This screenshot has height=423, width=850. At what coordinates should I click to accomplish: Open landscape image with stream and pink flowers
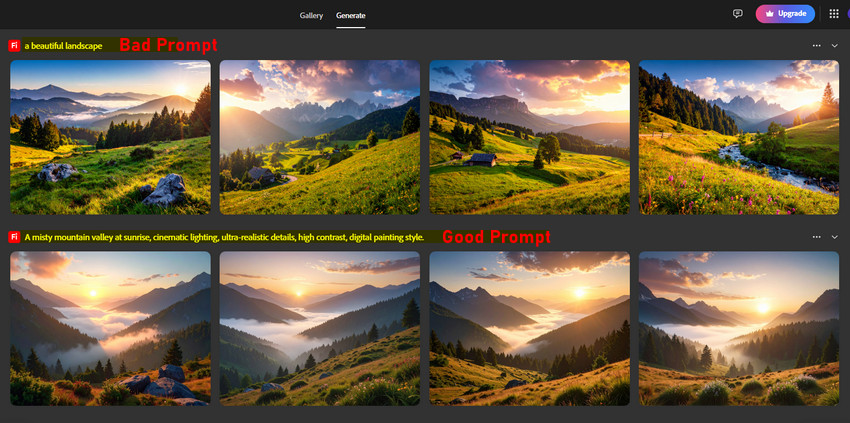click(x=739, y=137)
